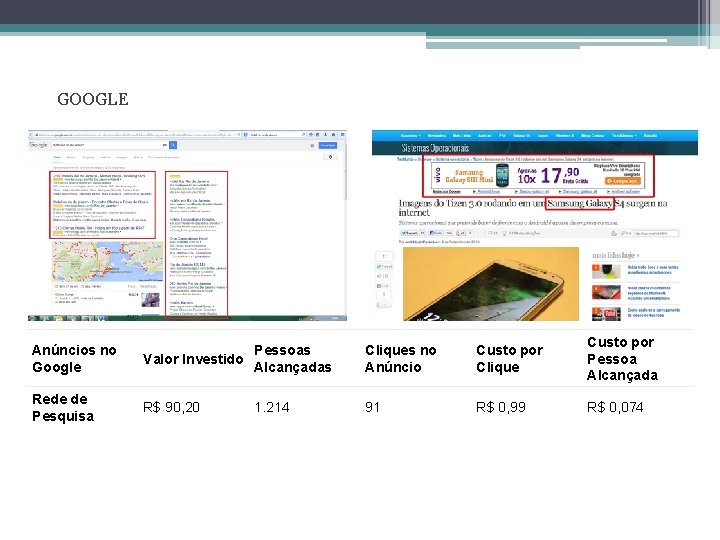Click the Facebook share button under headline
Image resolution: width=720 pixels, height=540 pixels.
(x=436, y=233)
